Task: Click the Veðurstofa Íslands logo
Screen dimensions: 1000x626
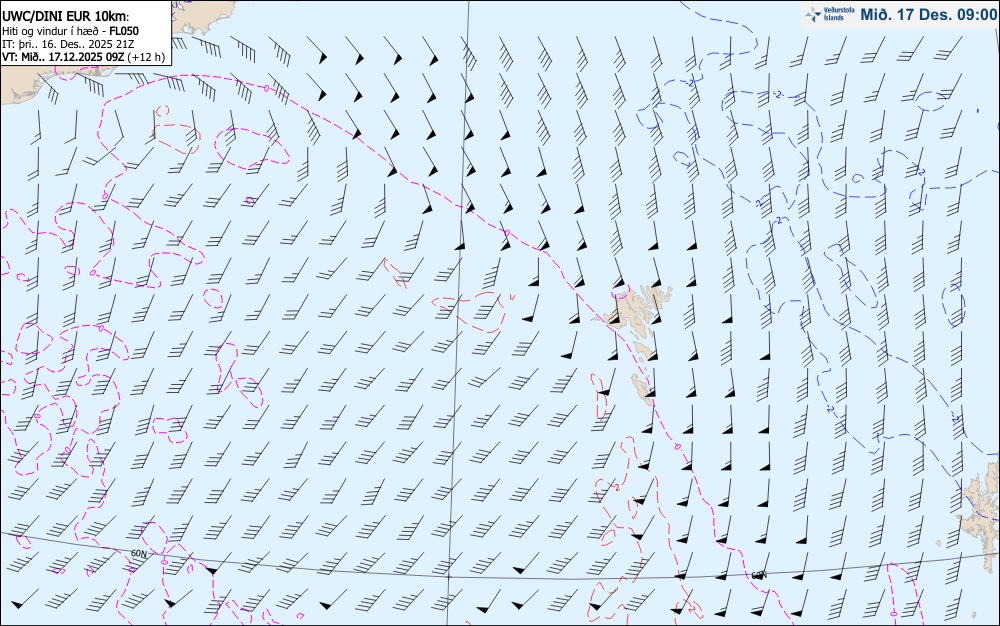Action: click(x=830, y=14)
